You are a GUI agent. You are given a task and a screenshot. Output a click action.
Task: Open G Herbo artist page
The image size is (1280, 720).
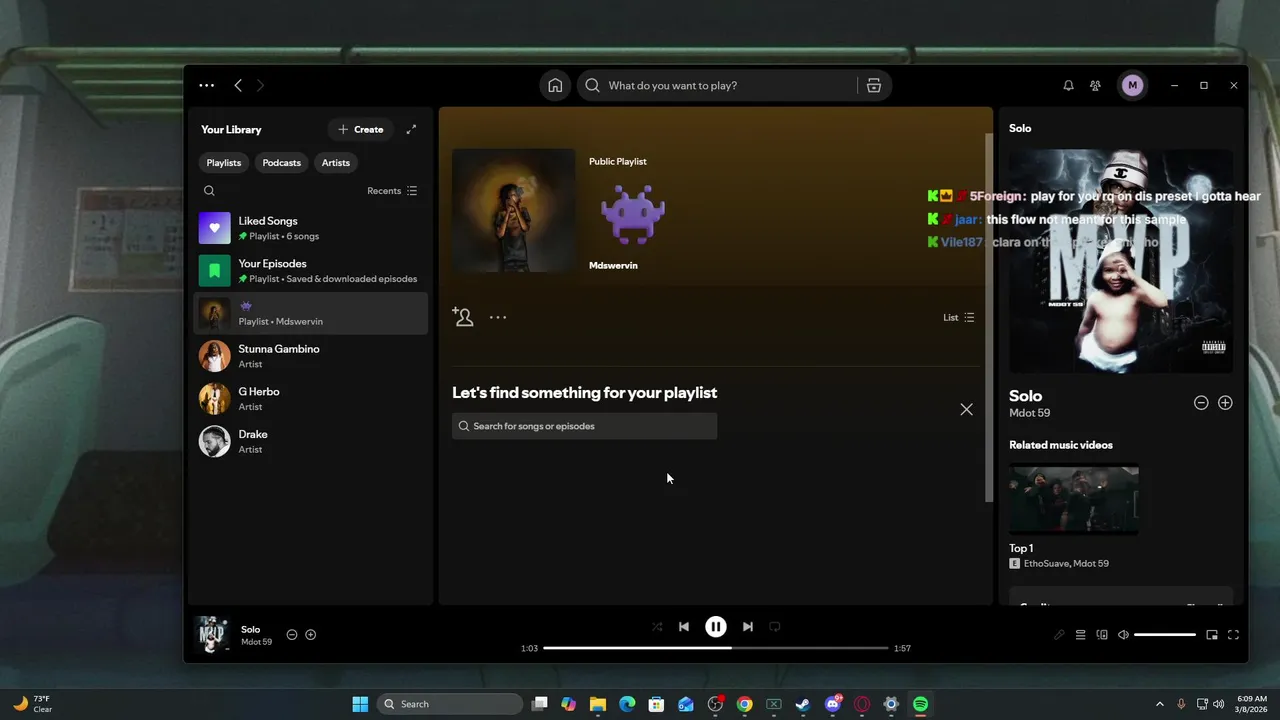[310, 399]
